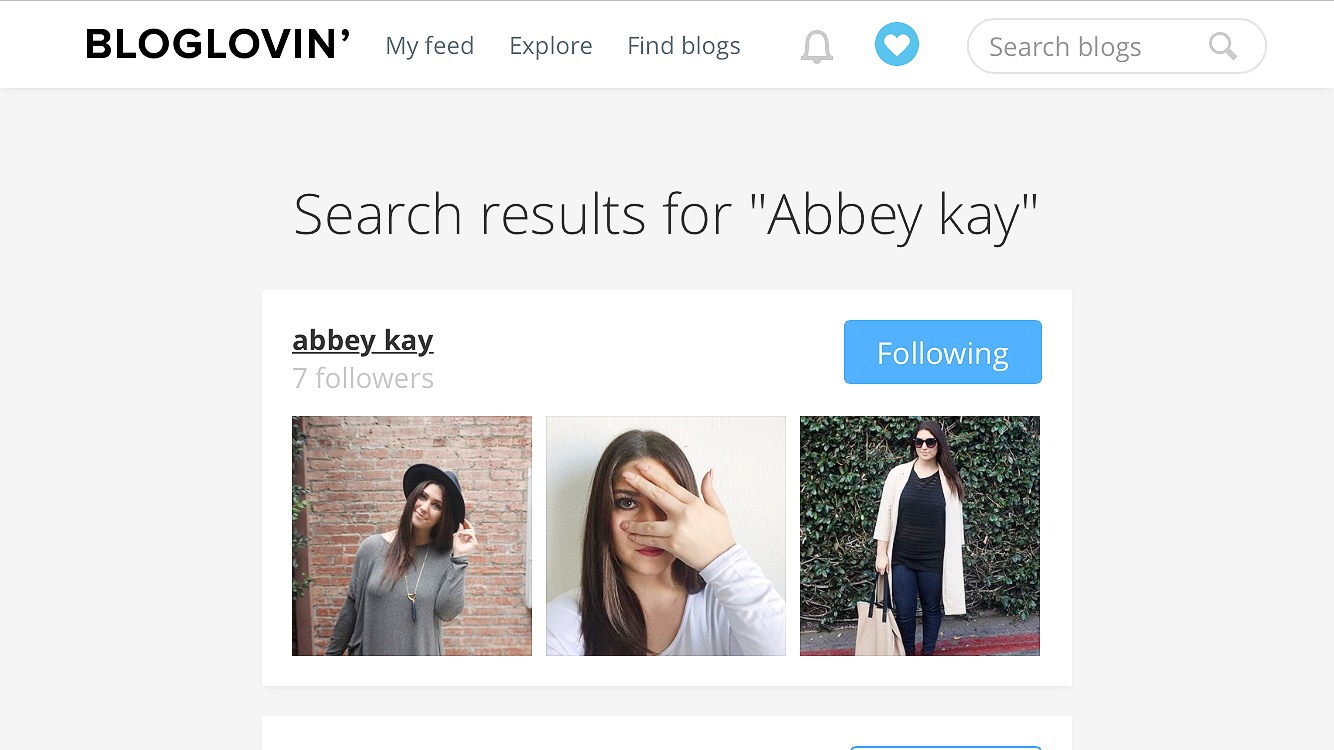Select Explore in the top navigation
Screen dimensions: 1334x750
551,46
